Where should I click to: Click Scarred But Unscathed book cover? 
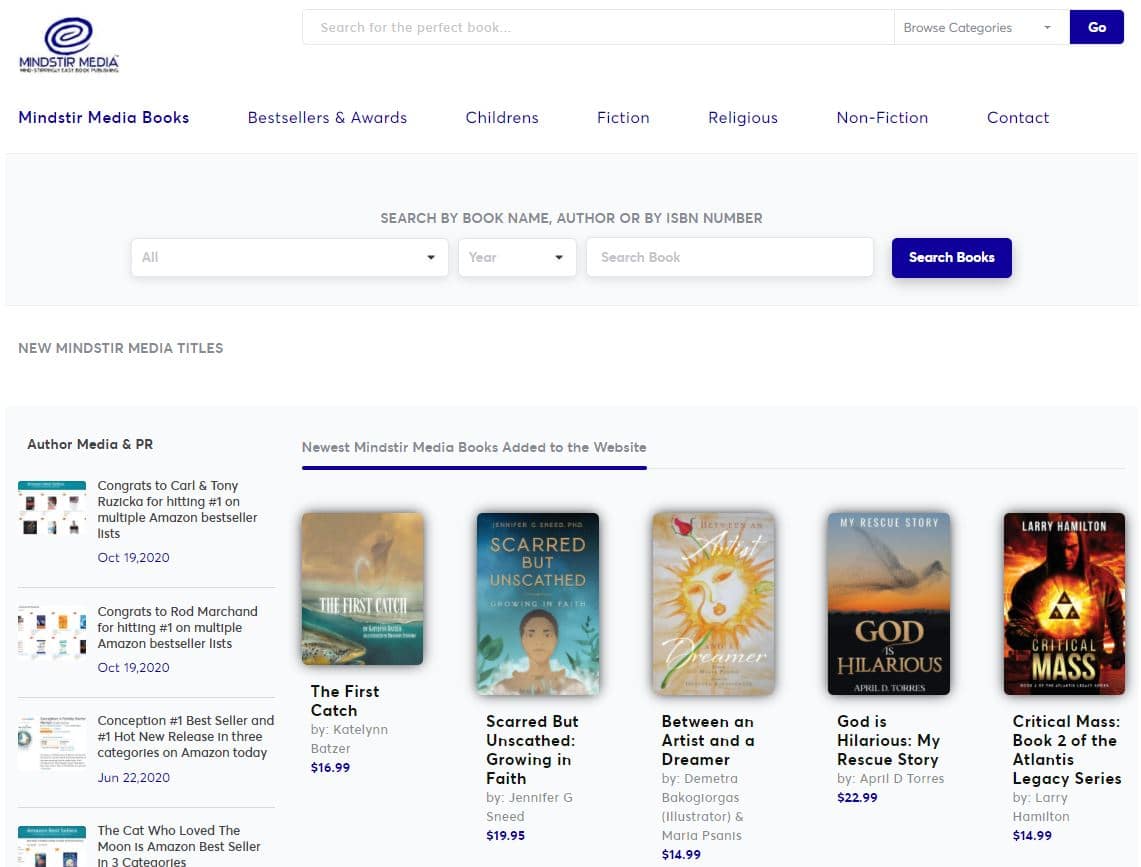[538, 603]
